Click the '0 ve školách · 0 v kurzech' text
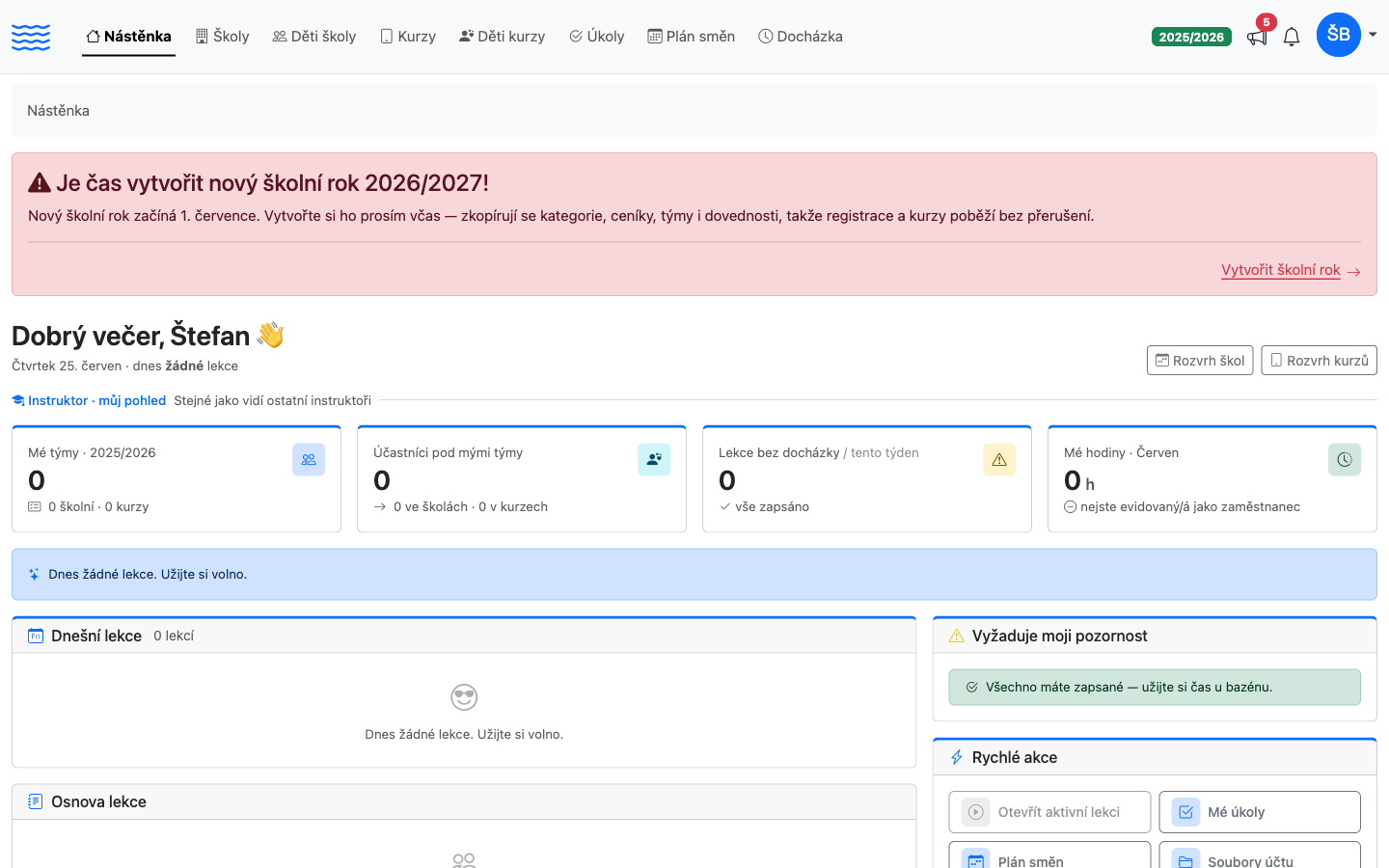This screenshot has height=868, width=1389. [471, 506]
